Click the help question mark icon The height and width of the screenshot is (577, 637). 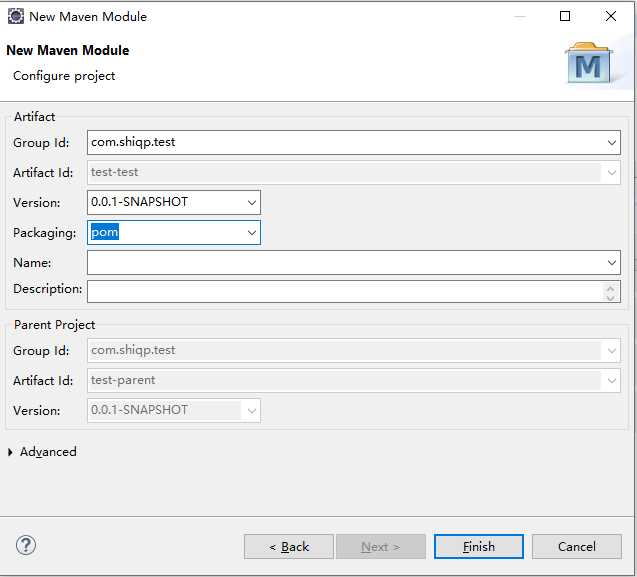[x=26, y=545]
